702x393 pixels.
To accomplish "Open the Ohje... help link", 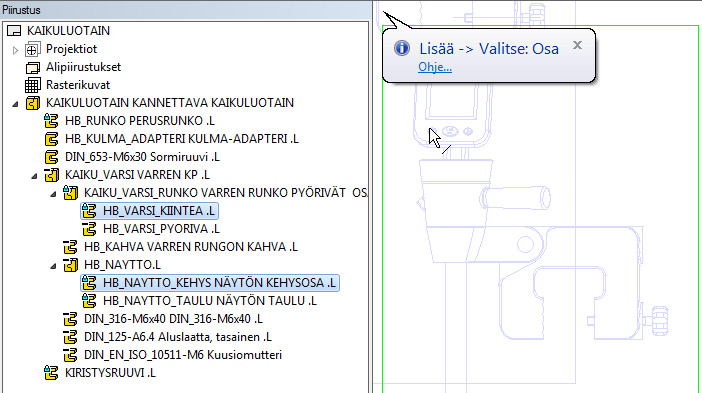I will [435, 67].
